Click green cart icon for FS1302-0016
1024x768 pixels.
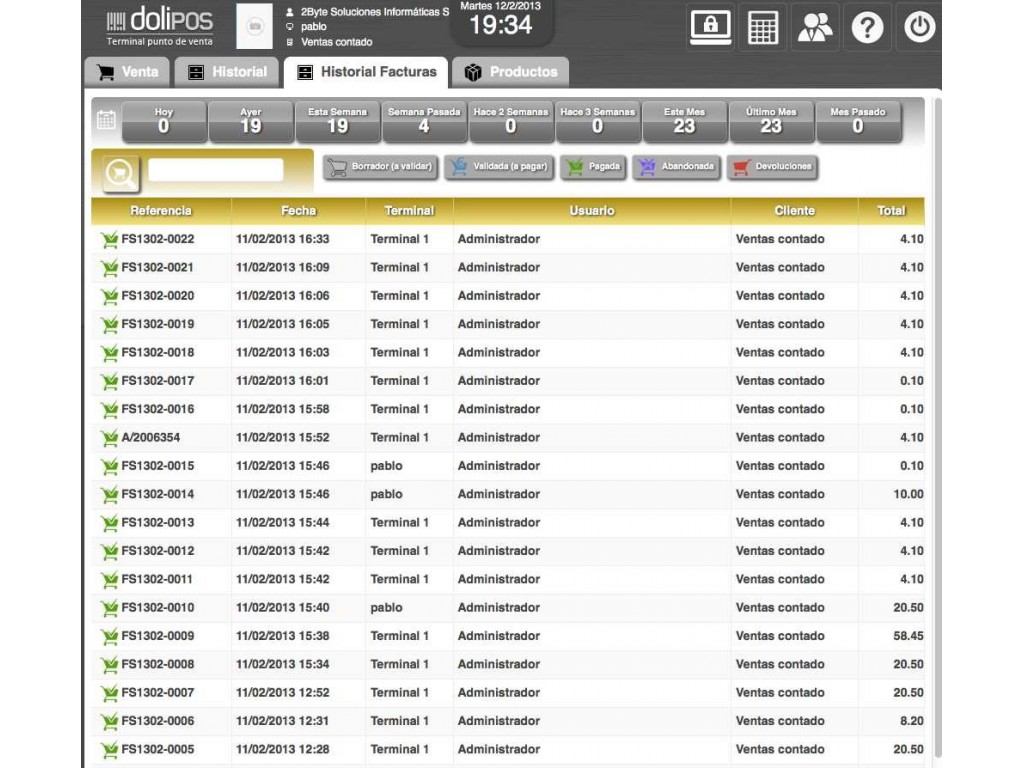pyautogui.click(x=110, y=409)
